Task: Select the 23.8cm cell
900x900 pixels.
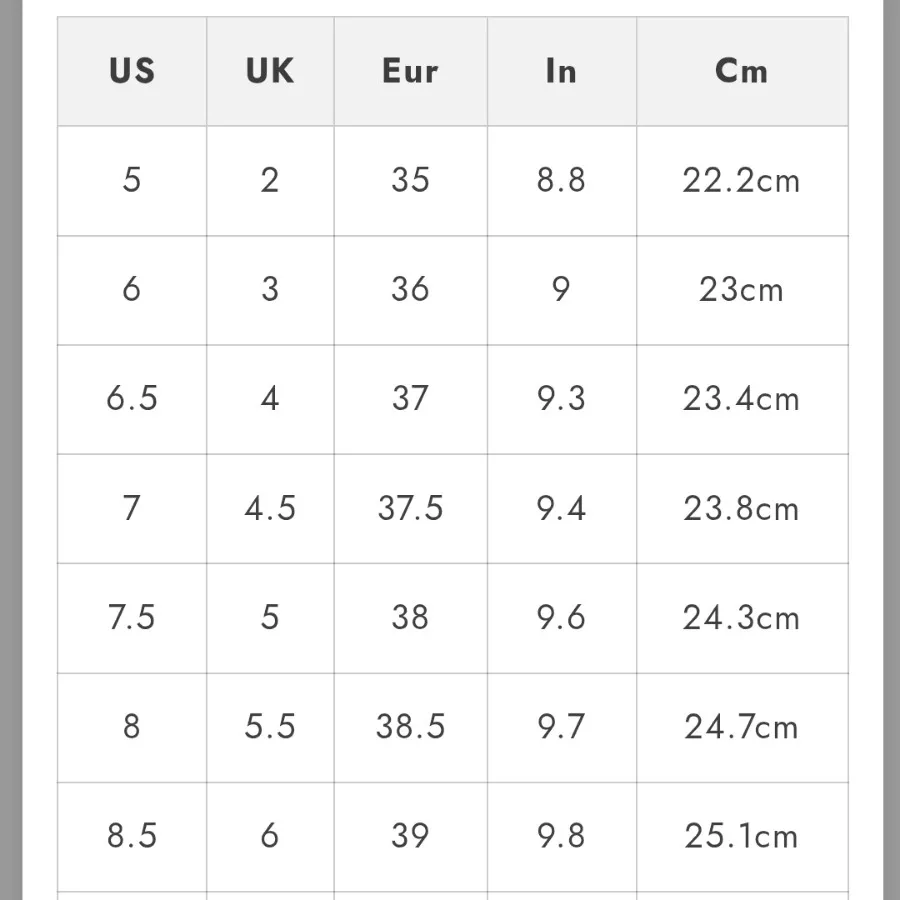Action: click(741, 508)
